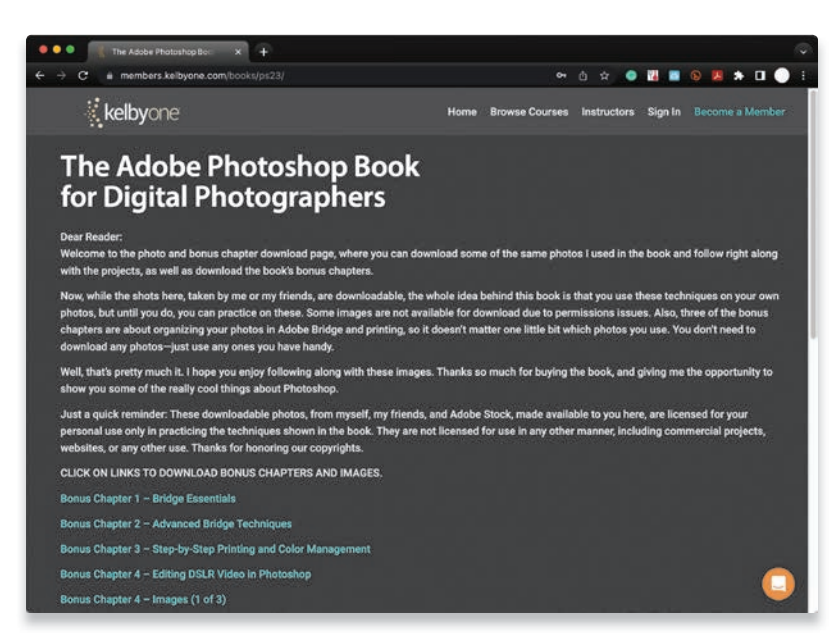Toggle the browser side panel icon
This screenshot has width=830, height=640.
pos(759,75)
